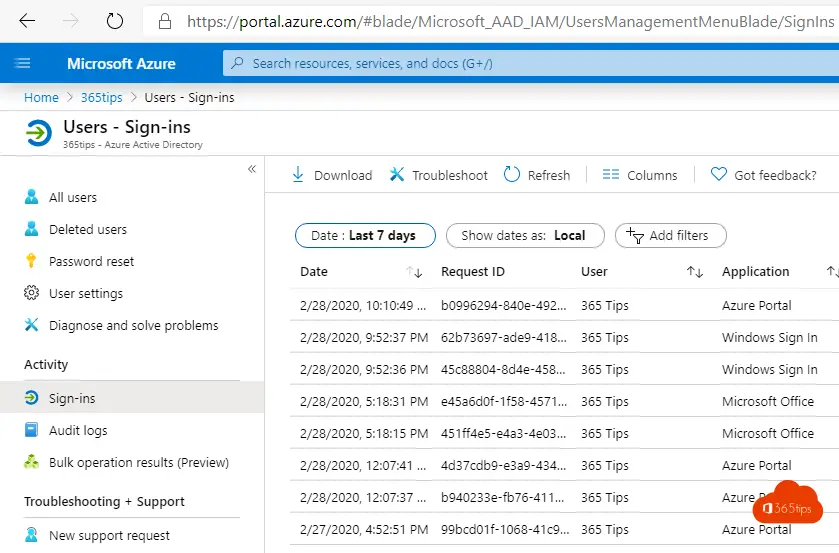Click the Diagnose and solve problems wrench icon
This screenshot has height=553, width=839.
click(x=32, y=325)
